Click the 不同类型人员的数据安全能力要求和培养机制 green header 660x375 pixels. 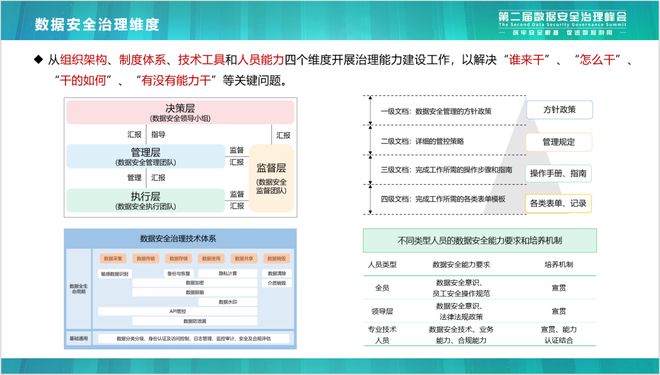[x=480, y=240]
